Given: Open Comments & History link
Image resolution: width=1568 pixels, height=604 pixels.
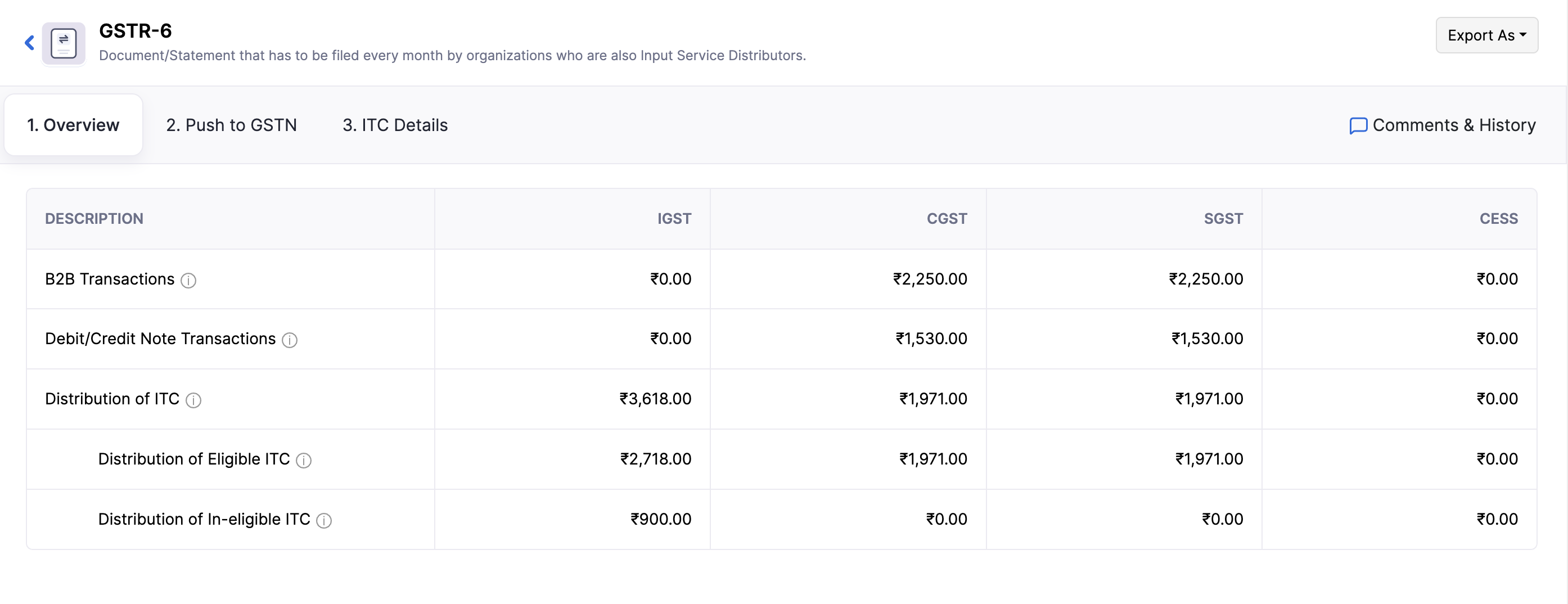Looking at the screenshot, I should pos(1454,125).
